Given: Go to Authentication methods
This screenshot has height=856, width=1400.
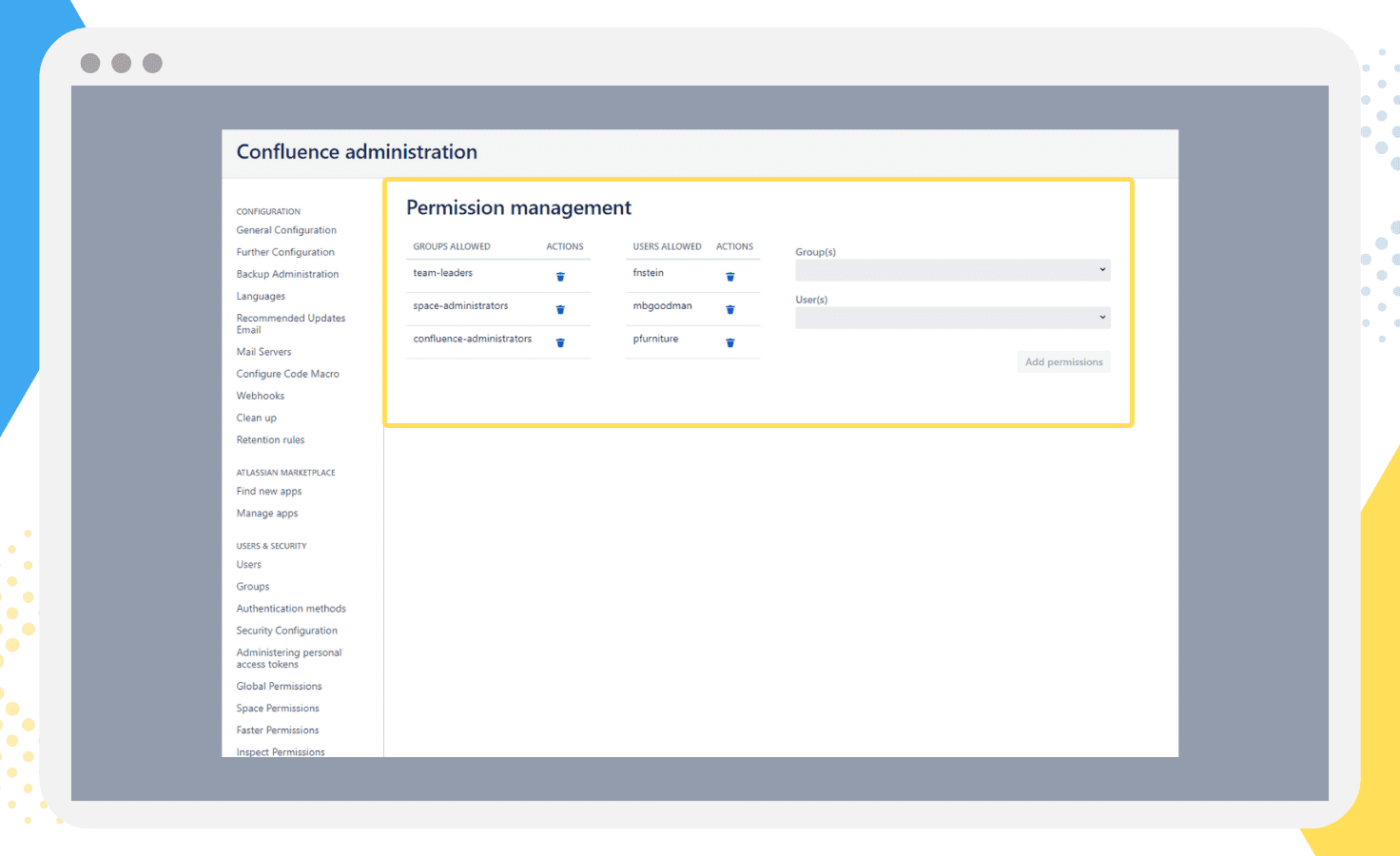Looking at the screenshot, I should (x=291, y=609).
